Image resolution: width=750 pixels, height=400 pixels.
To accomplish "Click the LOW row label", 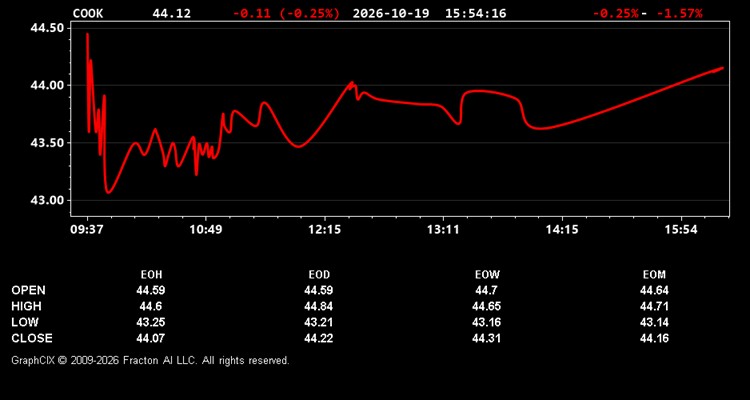I will point(25,322).
